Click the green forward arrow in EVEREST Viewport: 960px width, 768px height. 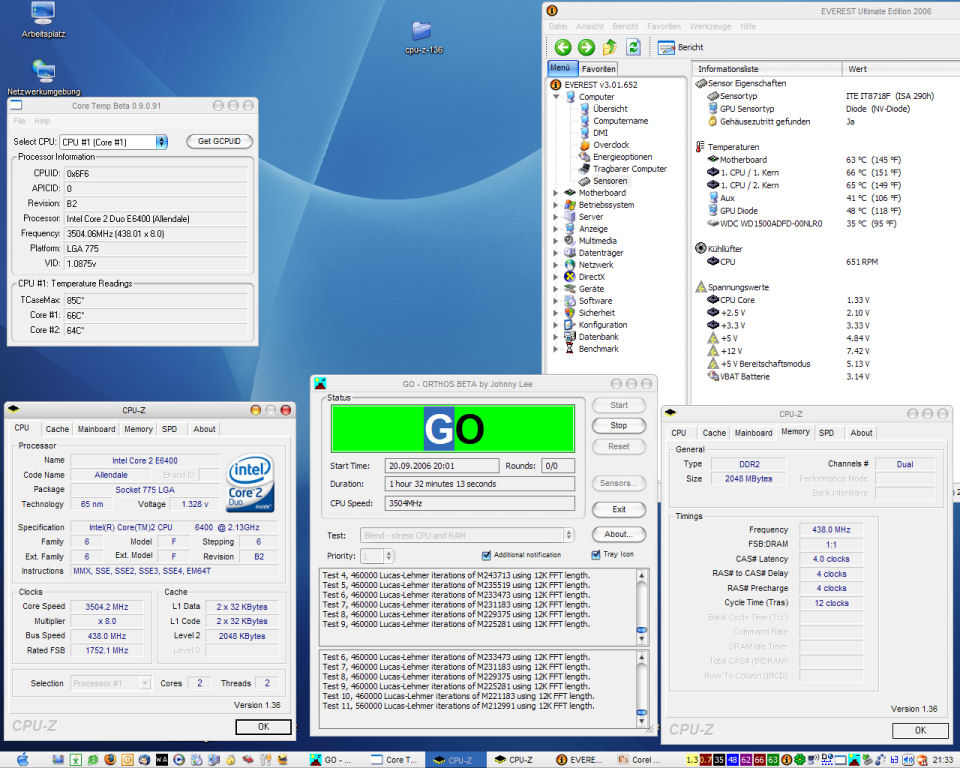coord(586,47)
